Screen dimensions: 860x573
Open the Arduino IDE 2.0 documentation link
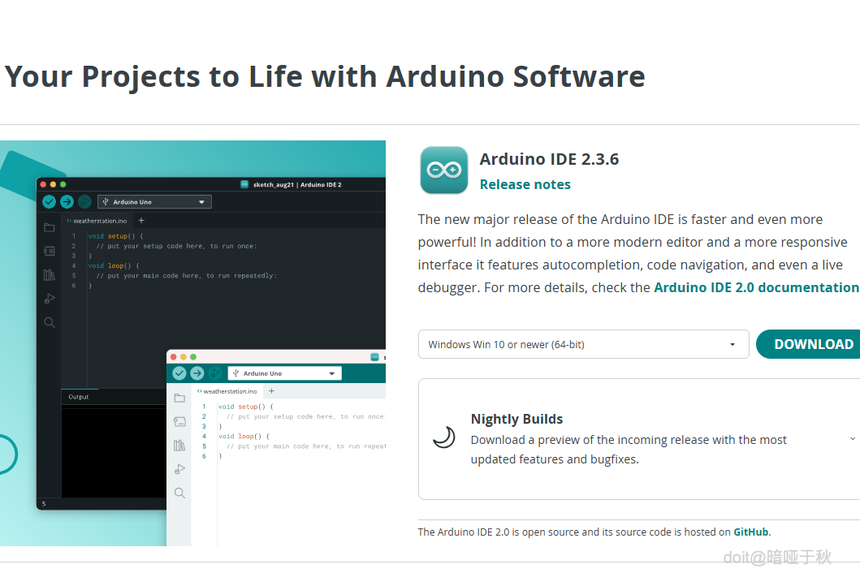(x=756, y=287)
